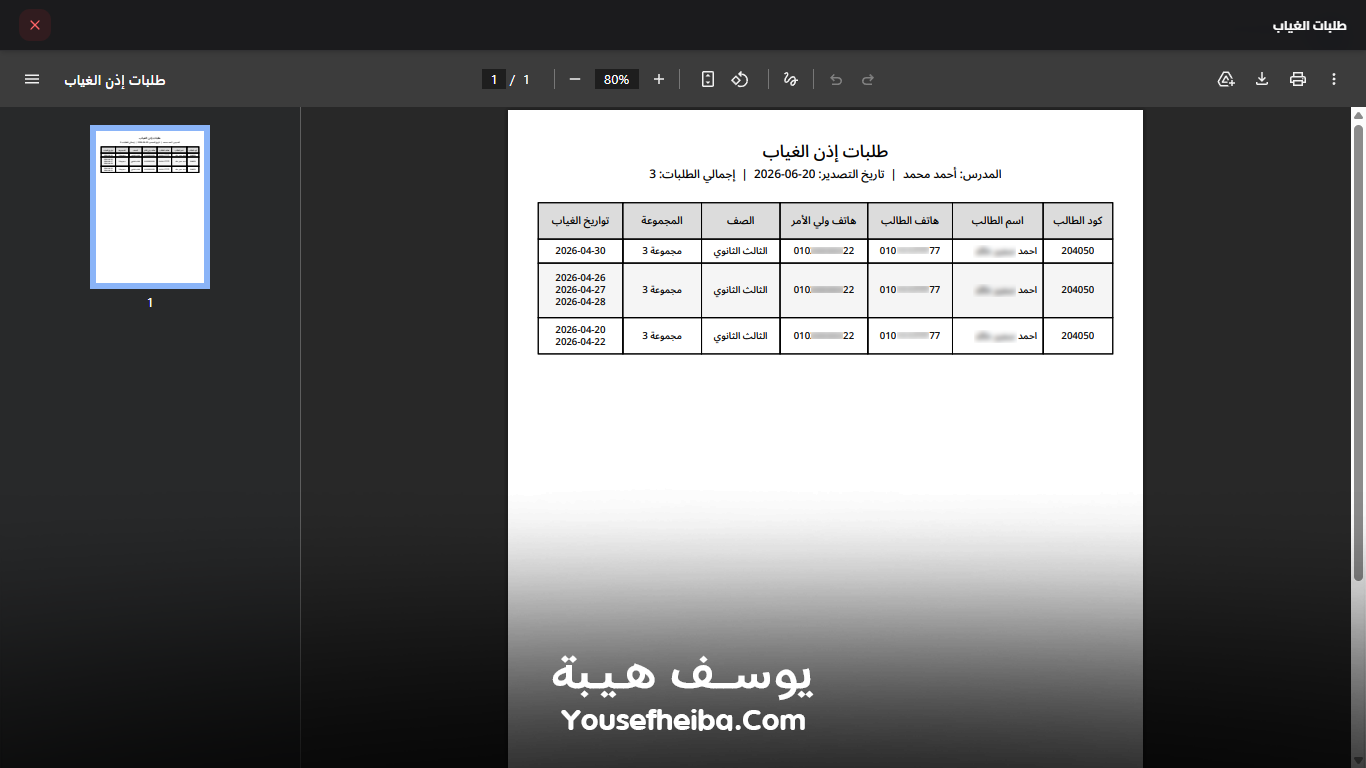Close the viewer with the red X button
The height and width of the screenshot is (768, 1366).
pos(35,25)
